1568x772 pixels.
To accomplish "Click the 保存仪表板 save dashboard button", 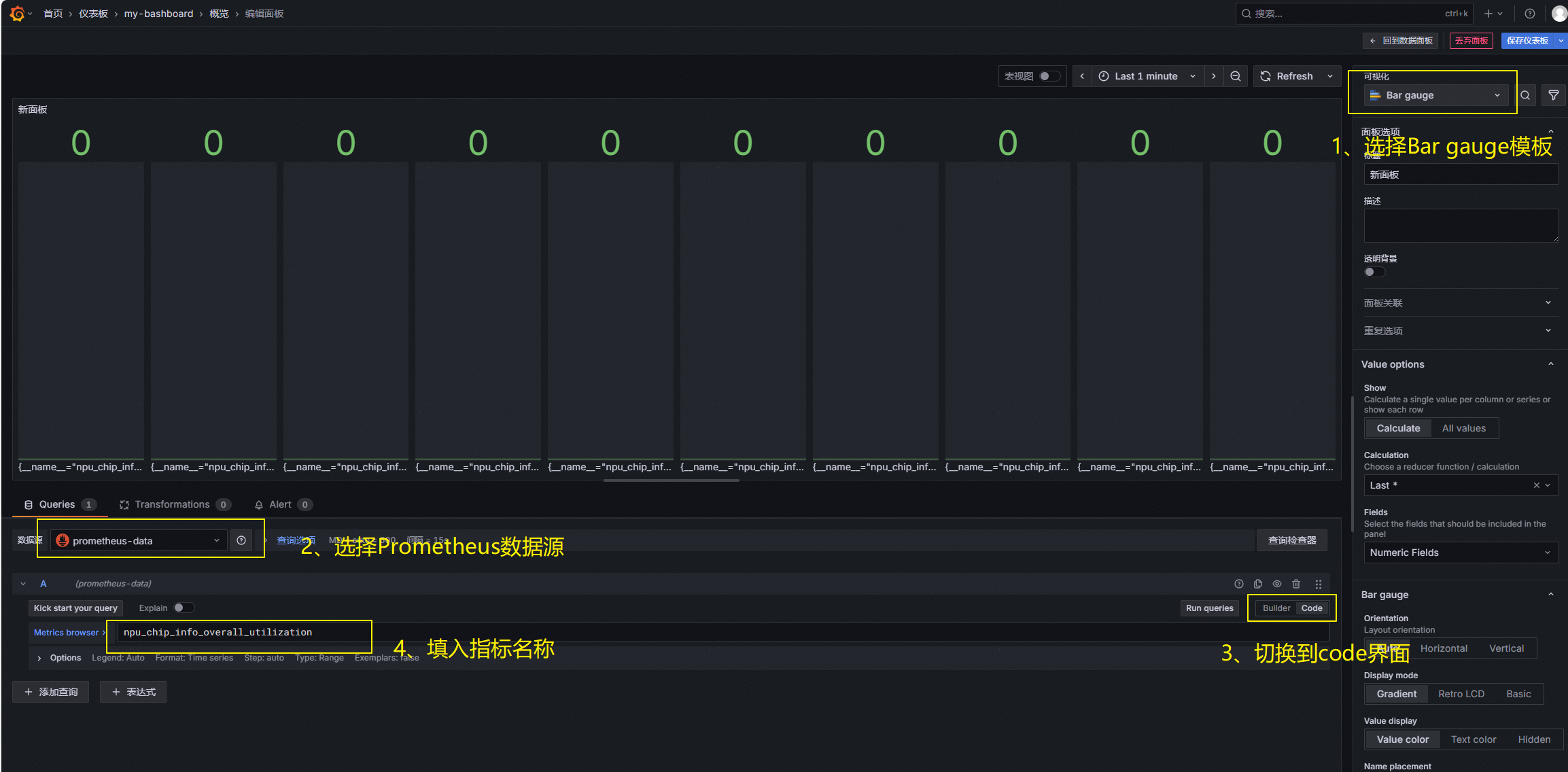I will (x=1527, y=41).
